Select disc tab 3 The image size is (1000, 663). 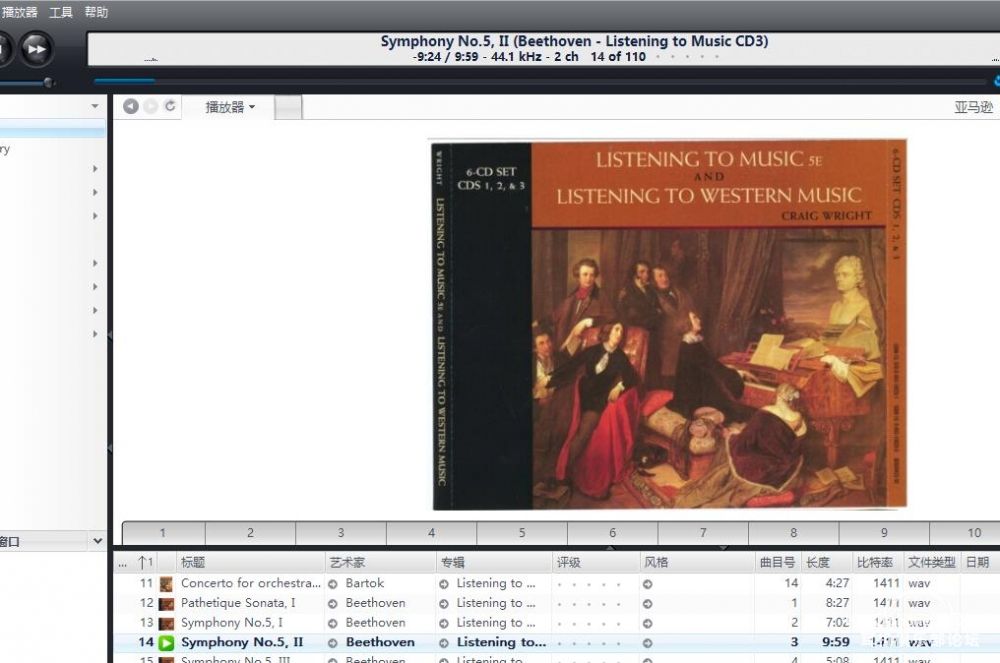point(341,532)
